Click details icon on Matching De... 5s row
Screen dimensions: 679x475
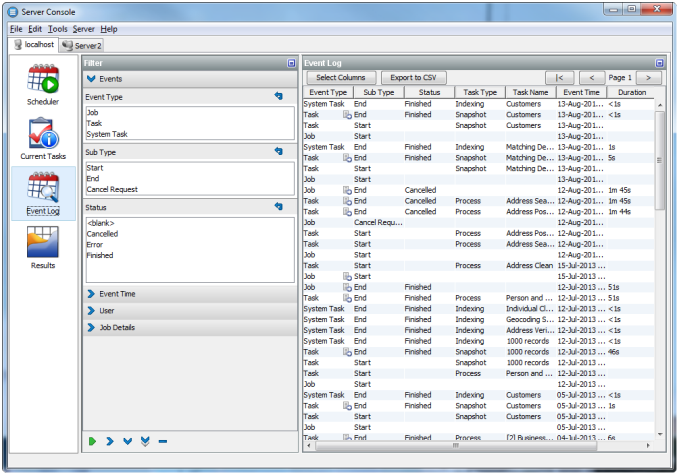pos(347,158)
